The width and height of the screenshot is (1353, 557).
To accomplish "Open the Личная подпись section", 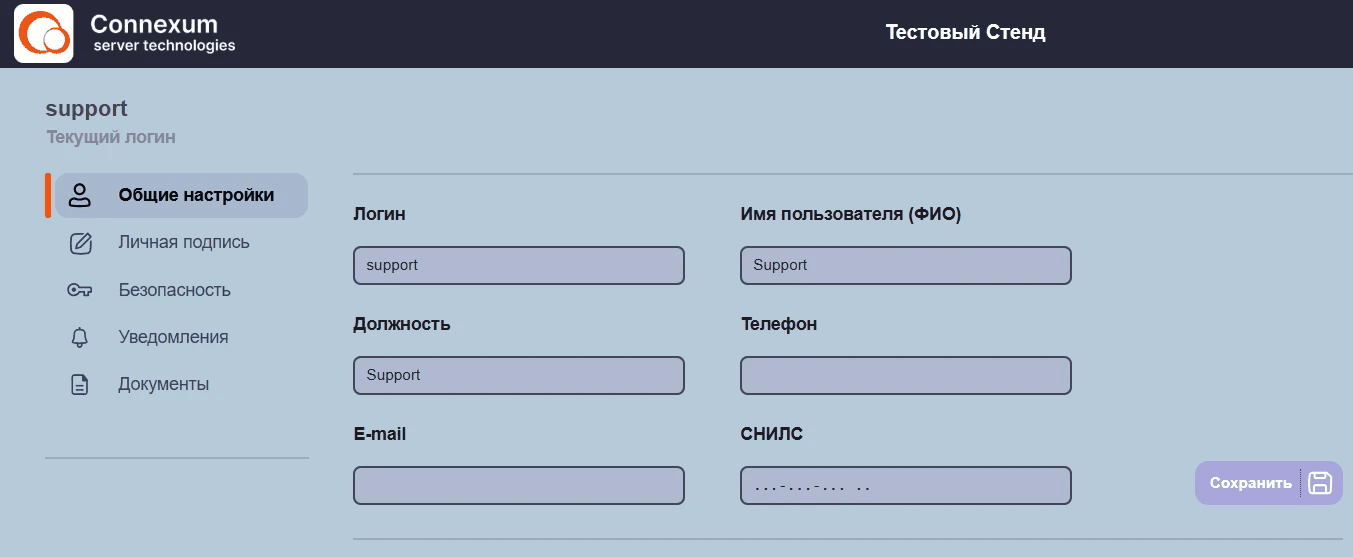I will (x=181, y=243).
